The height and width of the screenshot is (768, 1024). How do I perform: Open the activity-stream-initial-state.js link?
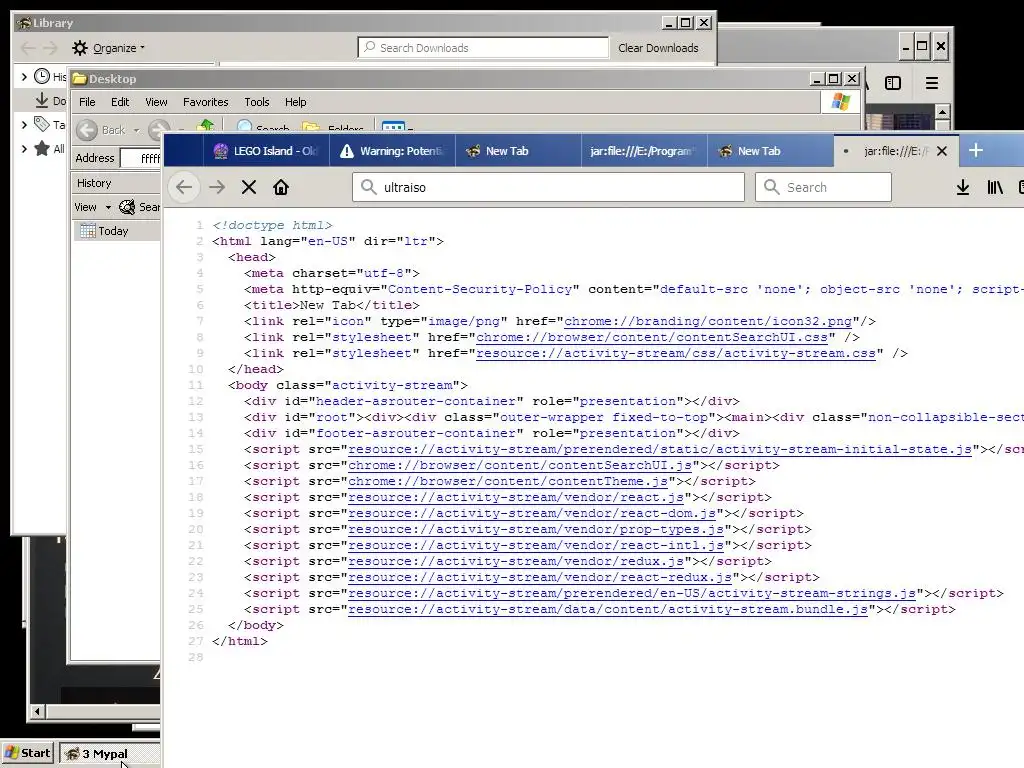[x=660, y=449]
